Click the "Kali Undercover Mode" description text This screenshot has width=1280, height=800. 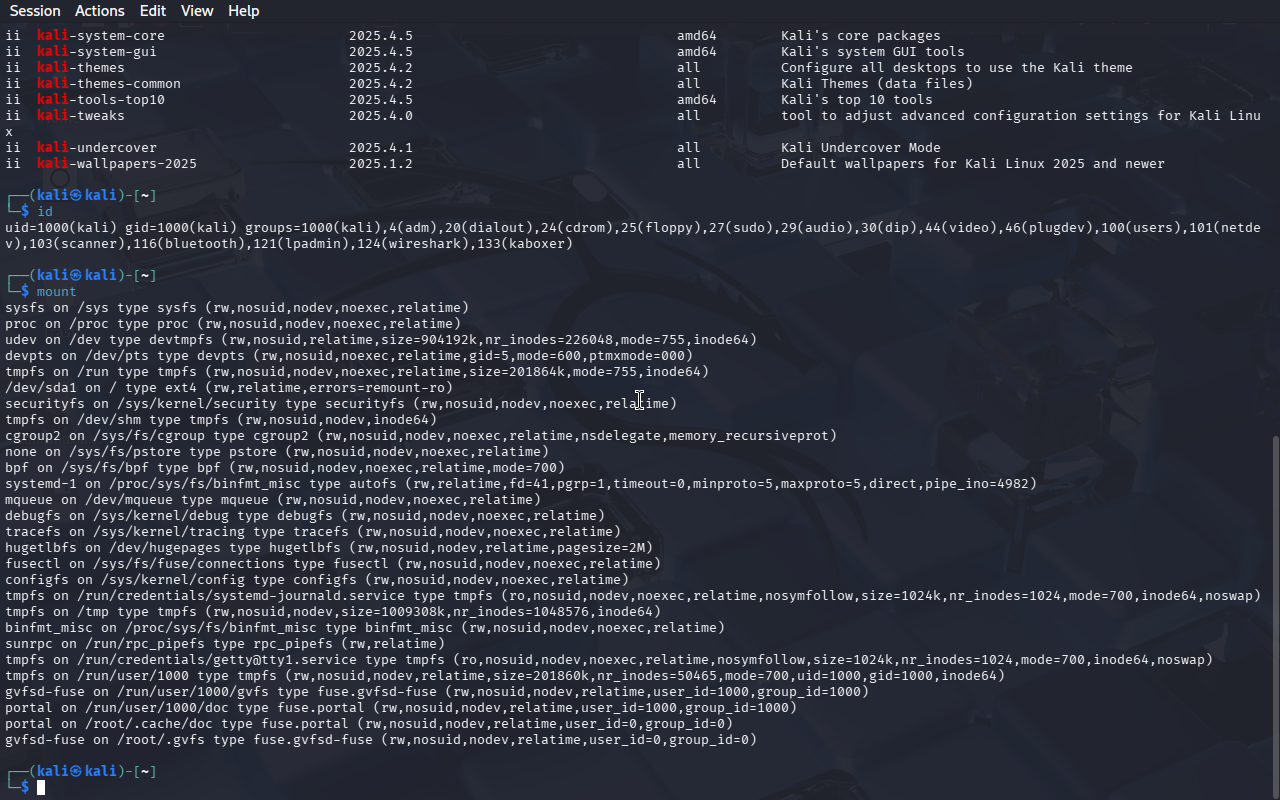click(x=860, y=148)
